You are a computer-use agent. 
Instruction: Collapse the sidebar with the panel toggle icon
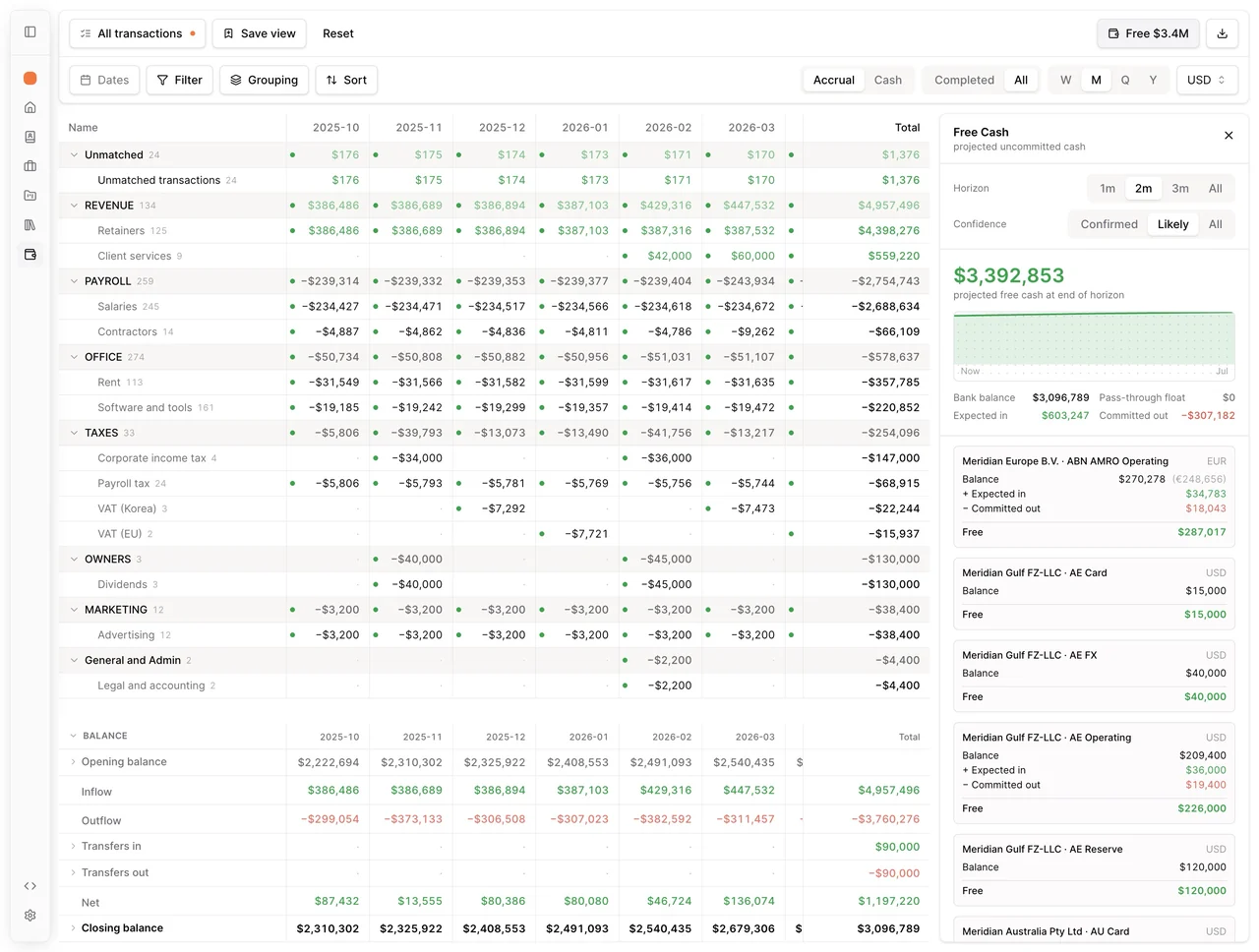[x=30, y=31]
